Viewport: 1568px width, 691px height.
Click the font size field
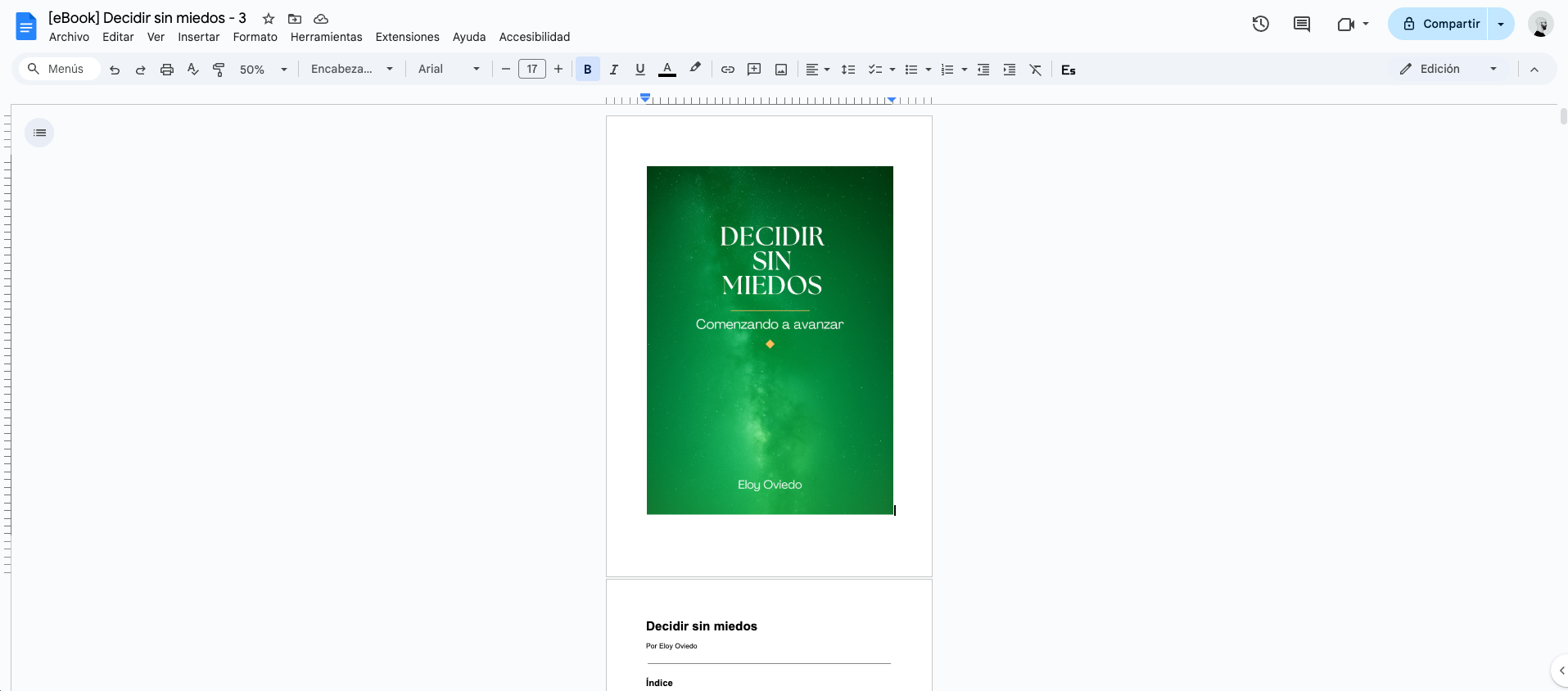(532, 70)
